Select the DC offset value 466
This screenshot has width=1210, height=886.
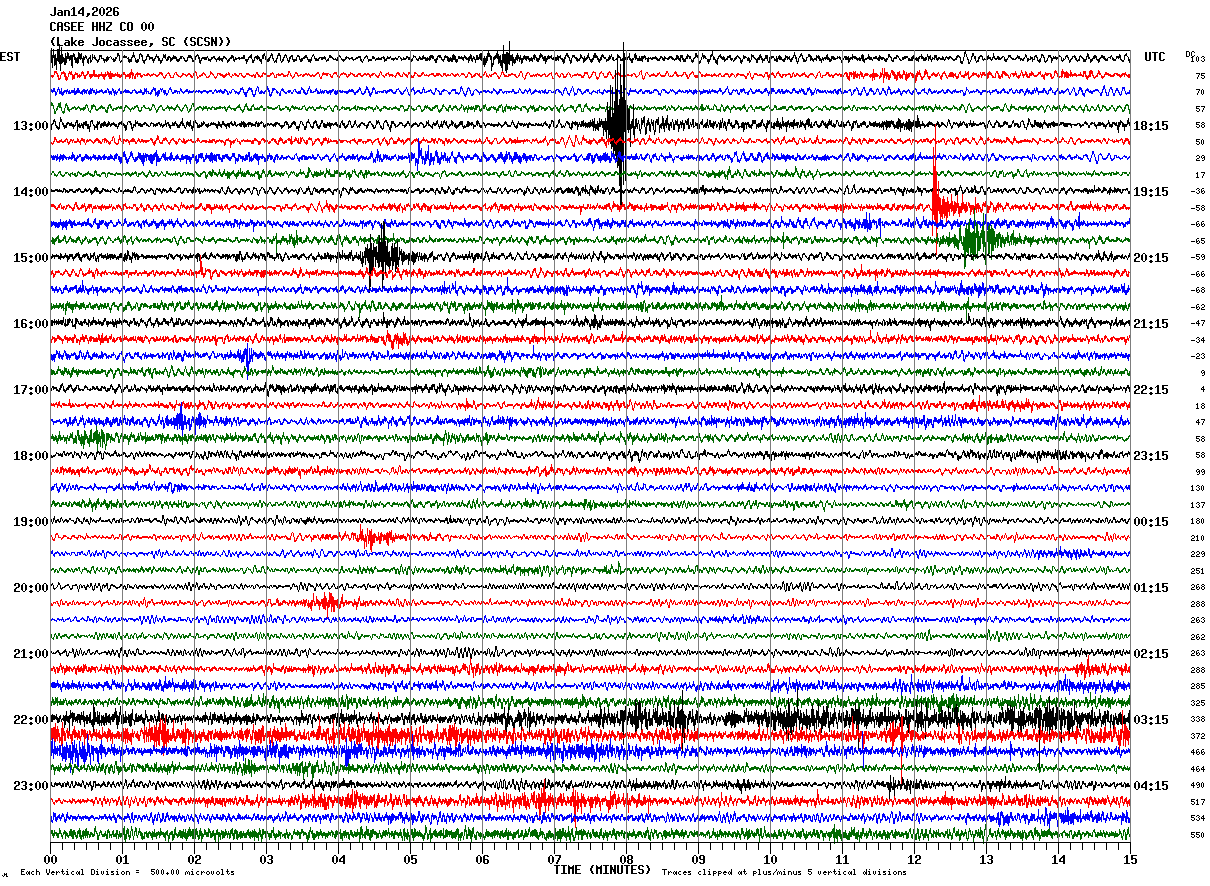pyautogui.click(x=1198, y=752)
